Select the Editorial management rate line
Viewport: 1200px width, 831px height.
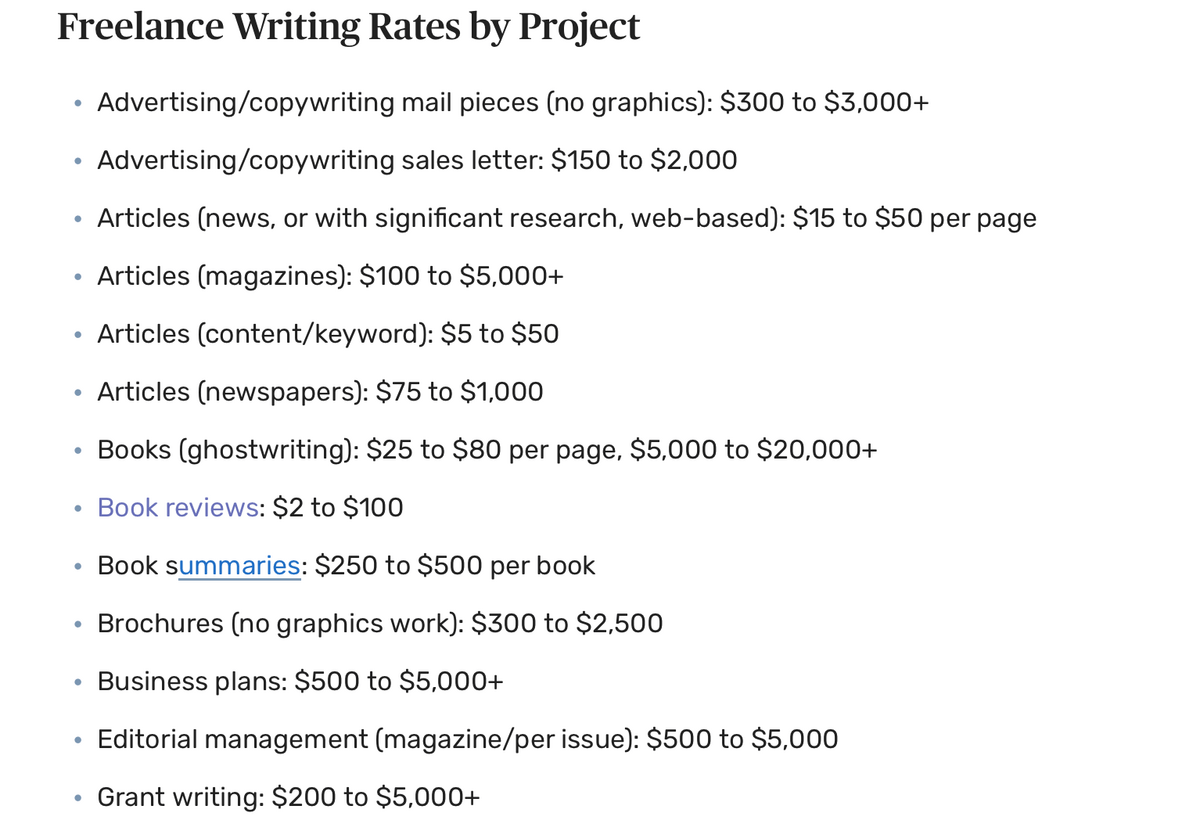point(467,740)
